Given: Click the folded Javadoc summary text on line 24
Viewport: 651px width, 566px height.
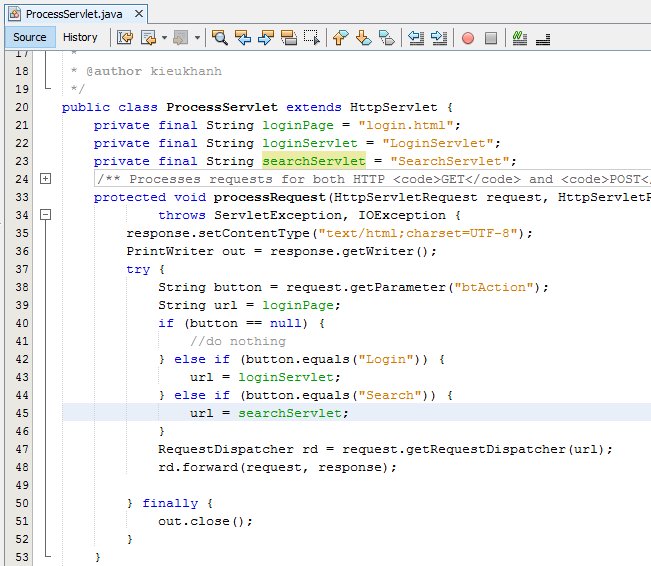Looking at the screenshot, I should [x=373, y=179].
